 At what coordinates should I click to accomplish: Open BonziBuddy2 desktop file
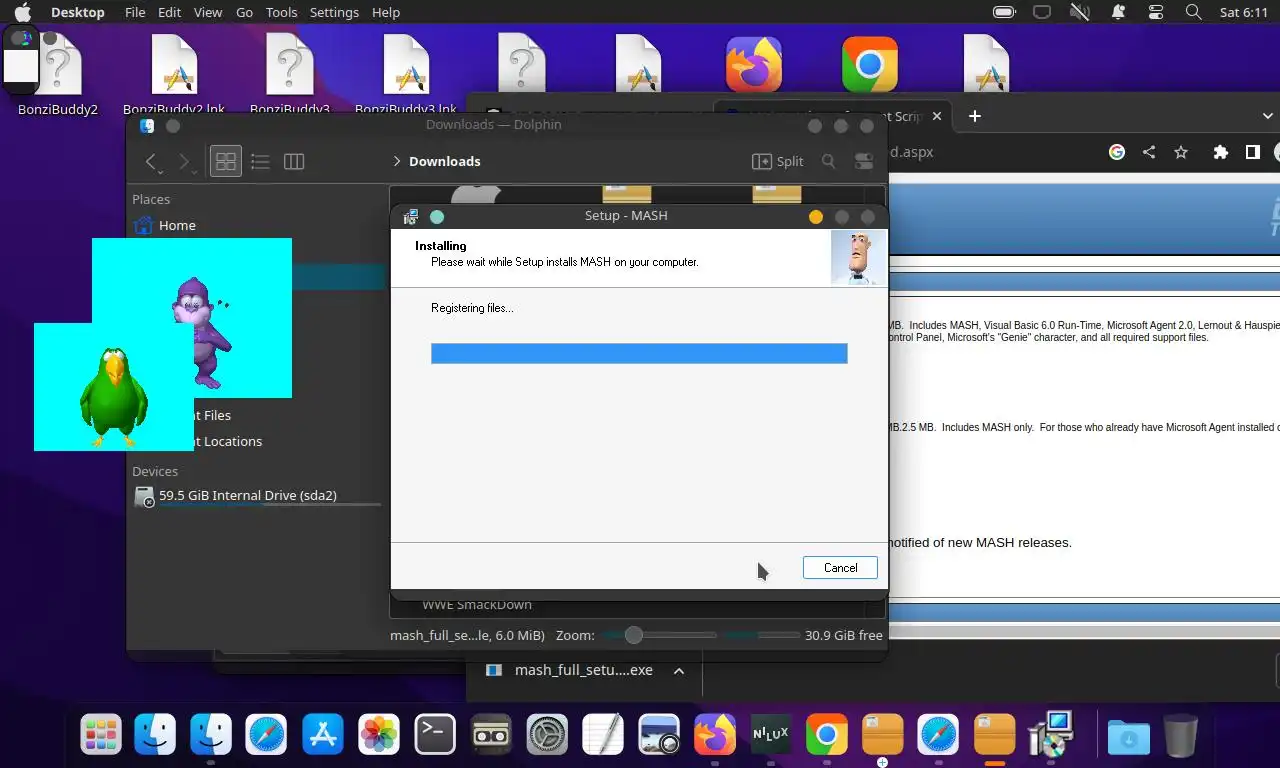pyautogui.click(x=58, y=75)
